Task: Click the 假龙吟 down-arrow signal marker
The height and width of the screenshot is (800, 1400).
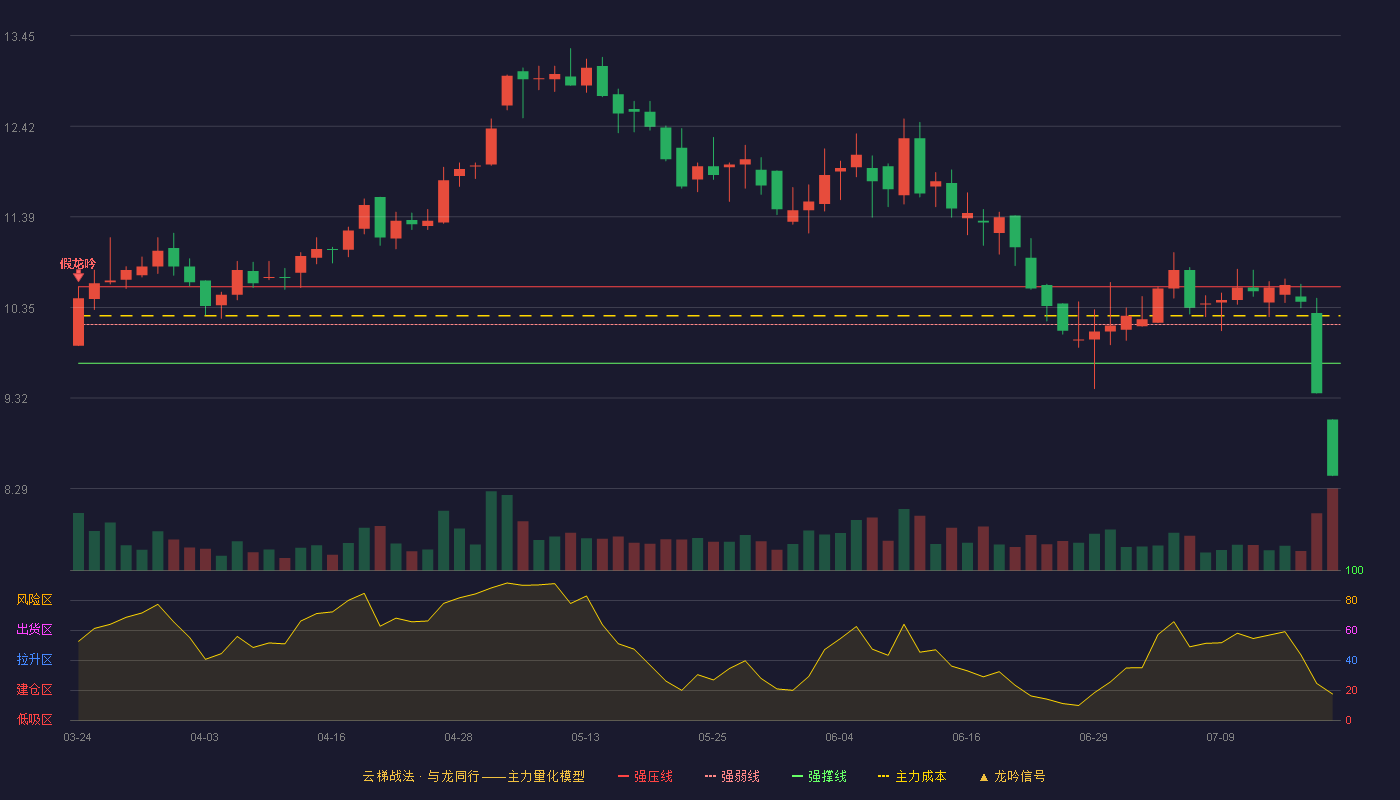Action: tap(78, 275)
